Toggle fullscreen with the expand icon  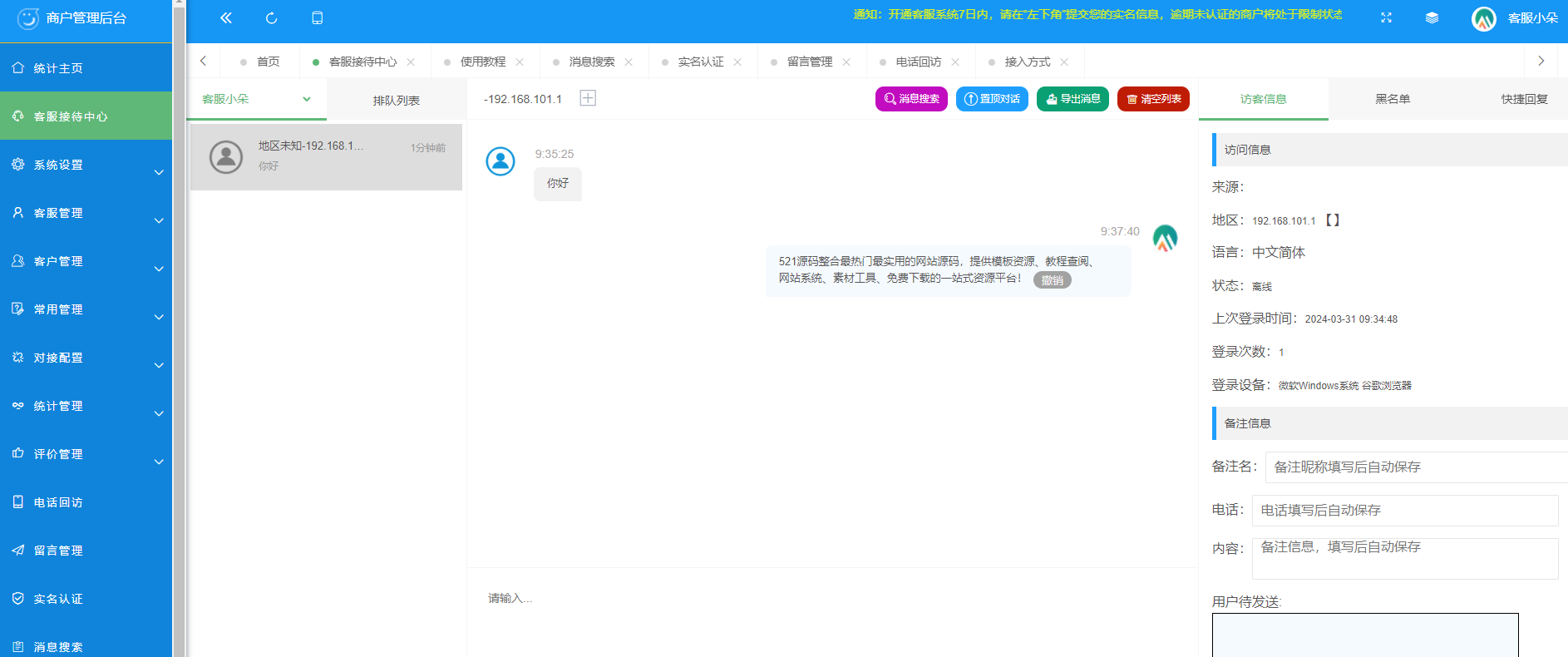(x=1386, y=17)
